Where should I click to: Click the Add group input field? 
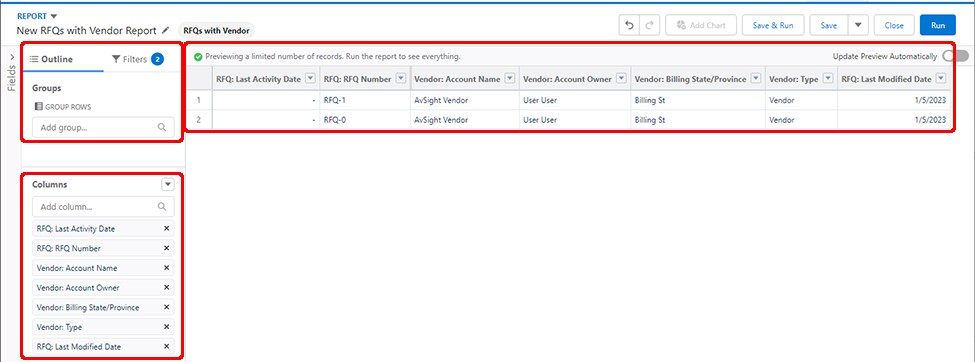pyautogui.click(x=103, y=128)
